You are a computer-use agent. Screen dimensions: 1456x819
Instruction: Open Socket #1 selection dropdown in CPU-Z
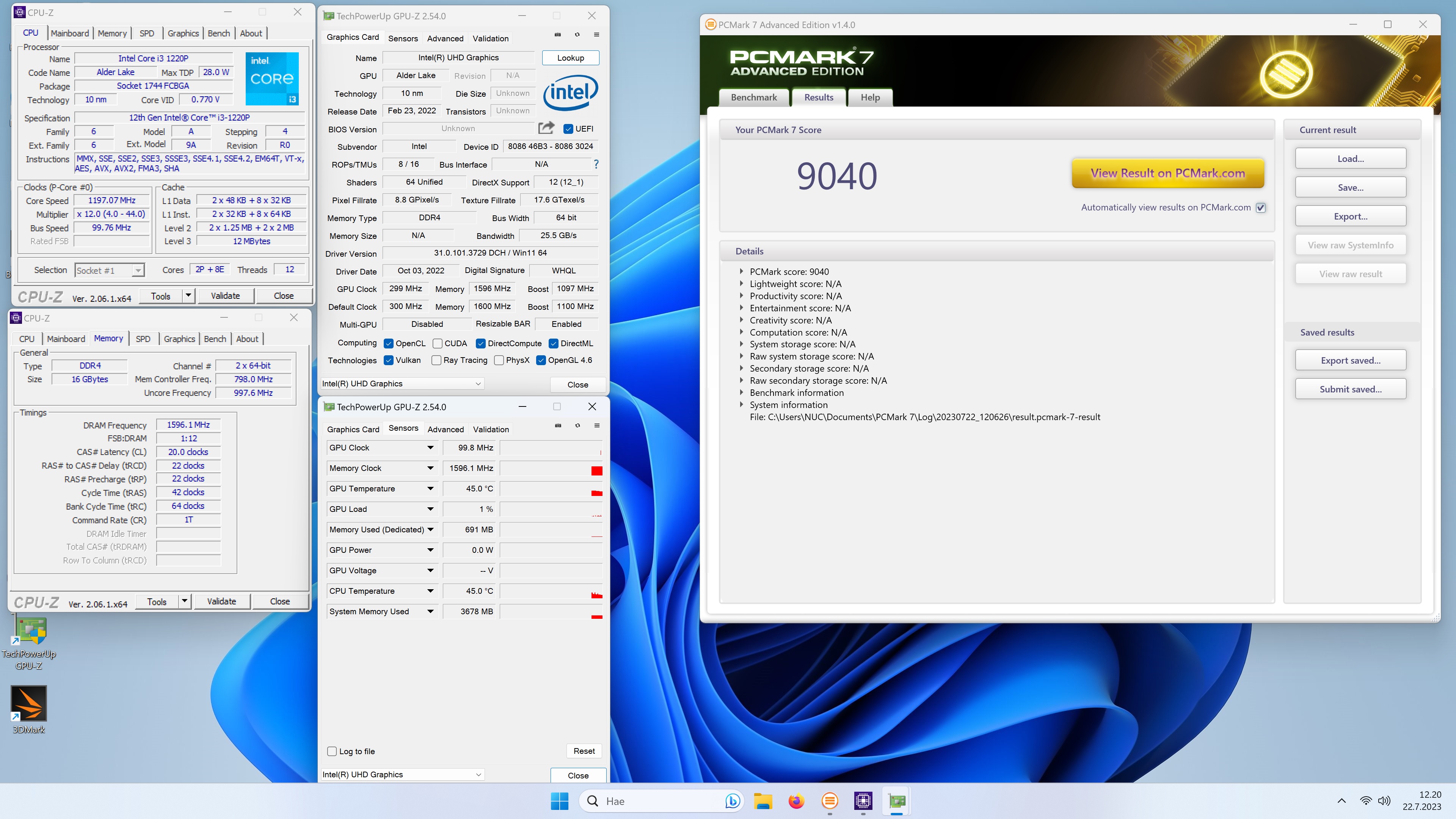tap(110, 270)
